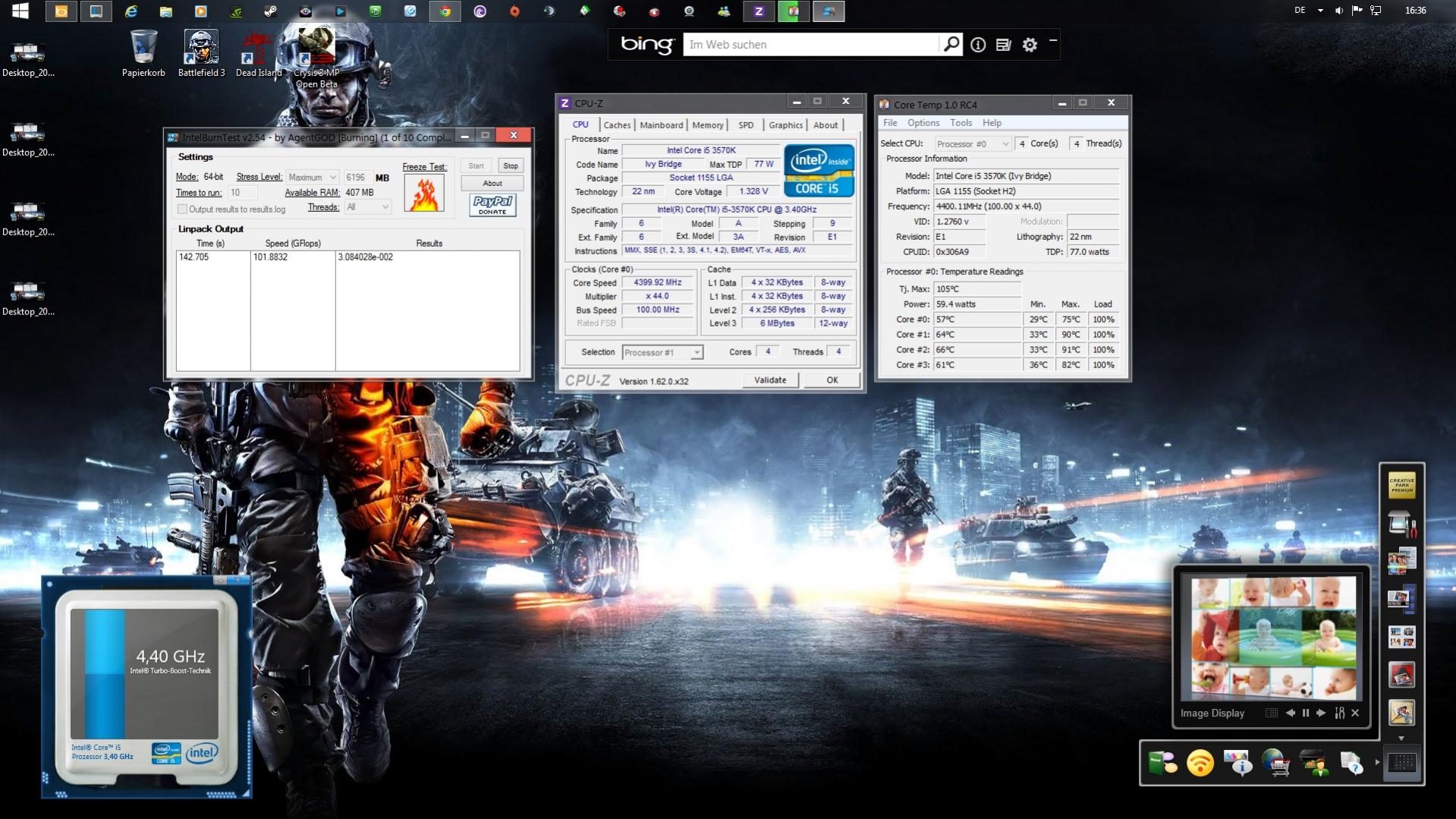Open the Bing bar info icon
1456x819 pixels.
click(x=978, y=45)
